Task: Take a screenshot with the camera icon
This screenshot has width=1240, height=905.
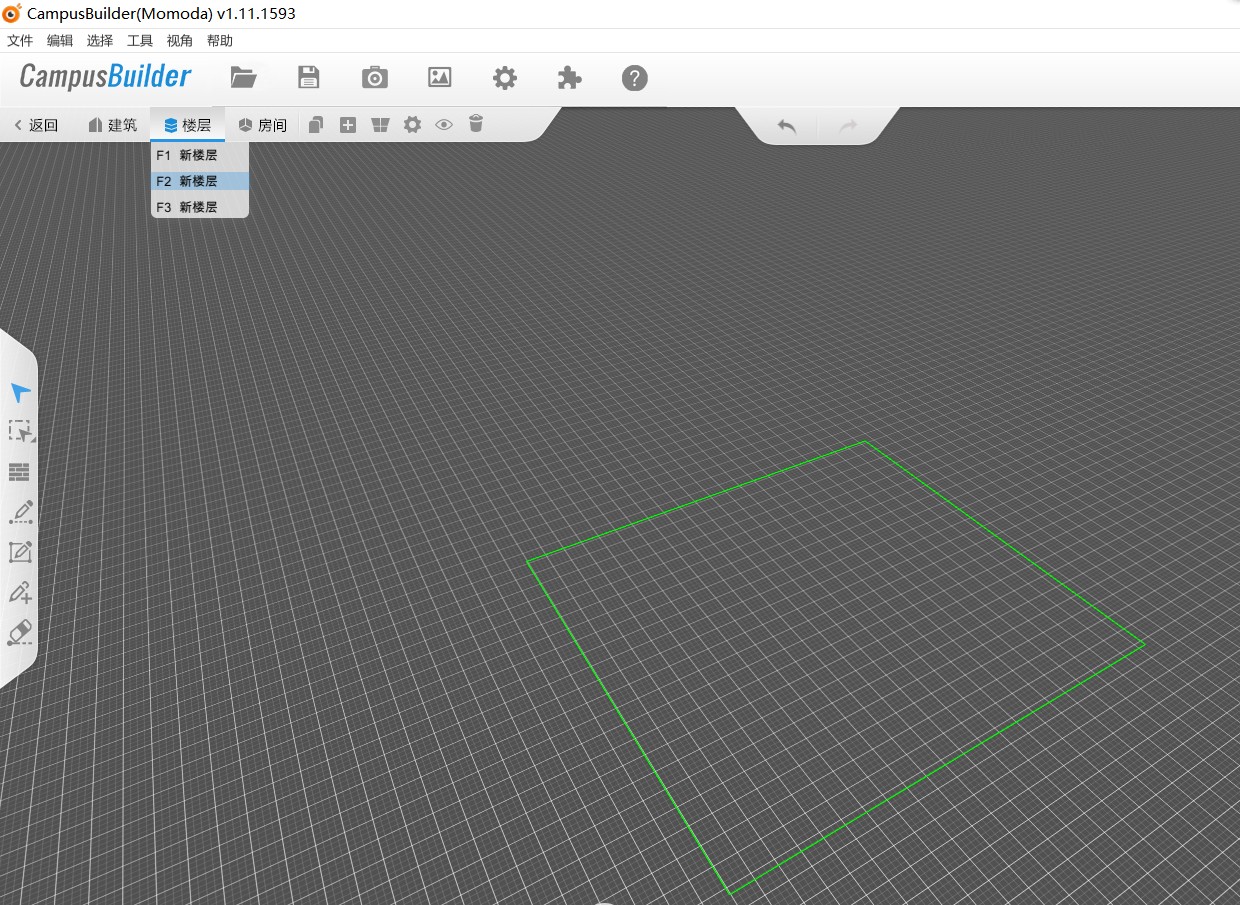Action: click(x=375, y=77)
